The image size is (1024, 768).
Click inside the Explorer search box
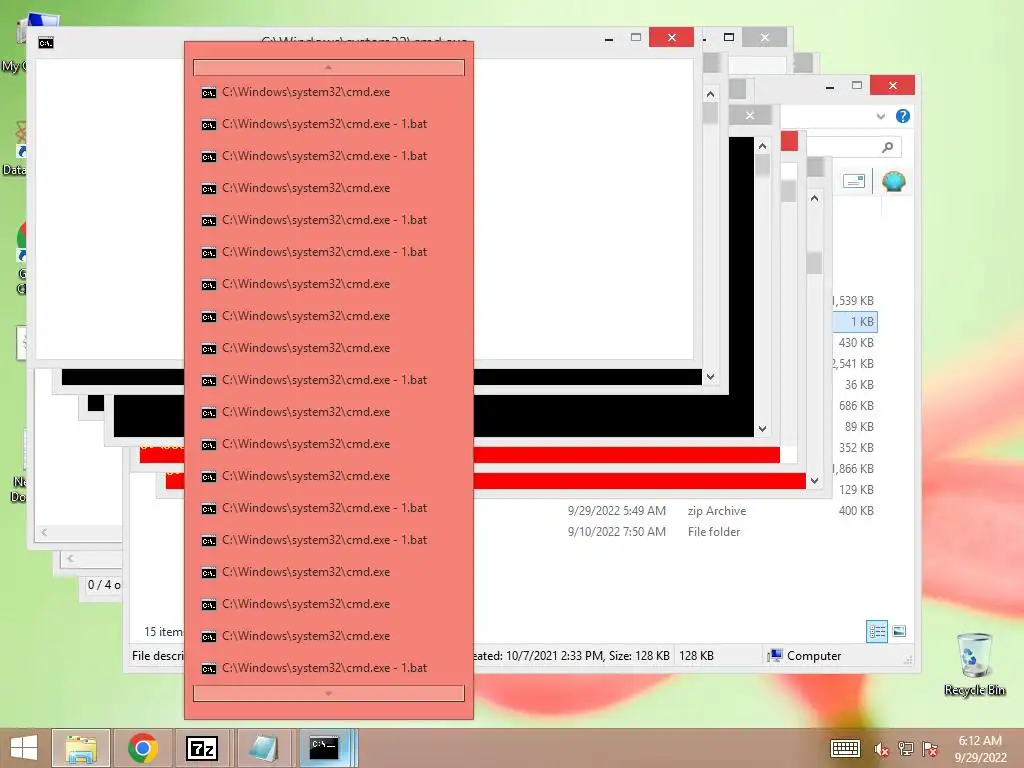tap(854, 148)
